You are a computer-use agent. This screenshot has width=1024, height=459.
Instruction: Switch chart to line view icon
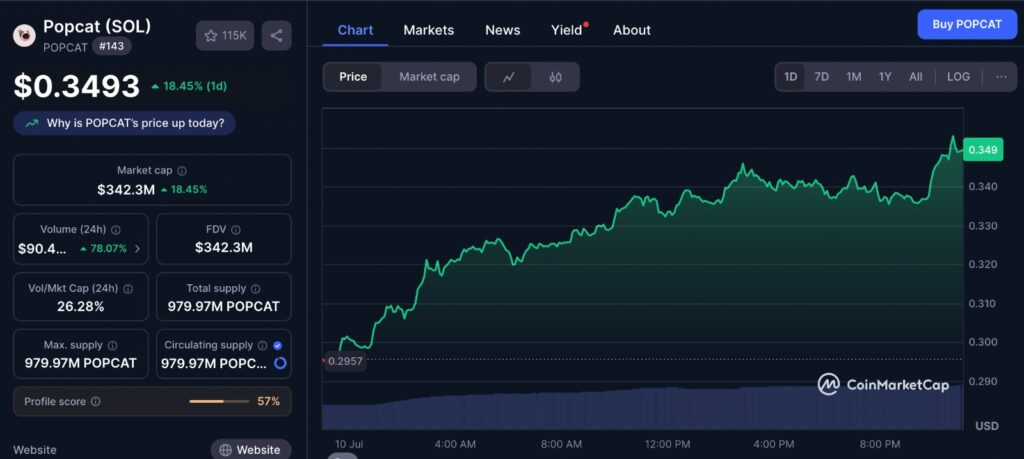click(x=509, y=77)
